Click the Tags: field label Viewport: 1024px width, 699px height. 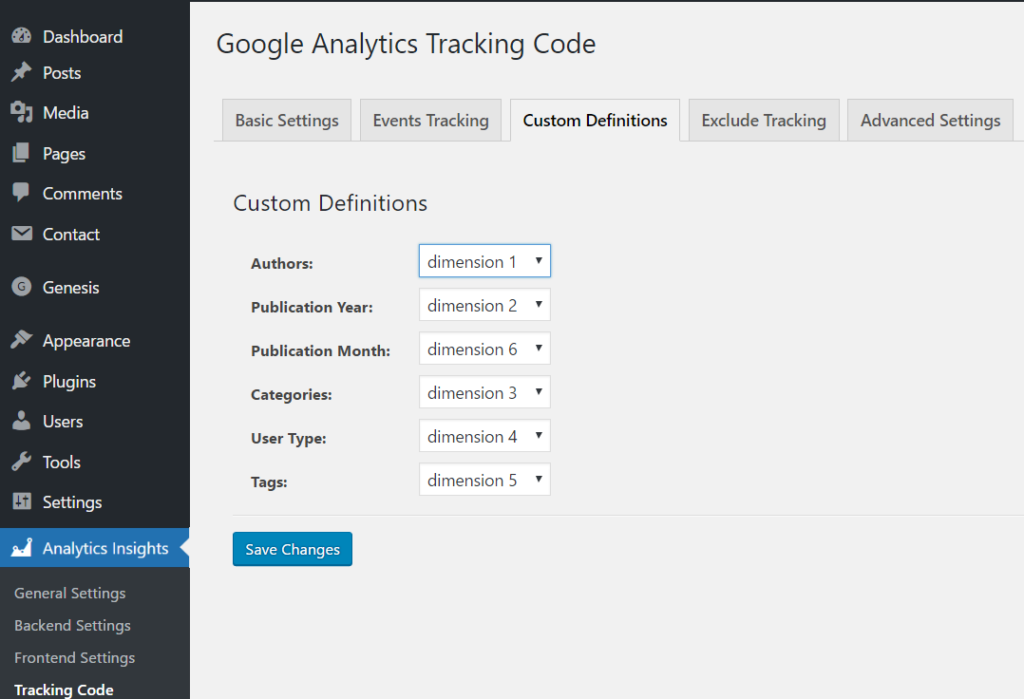point(269,482)
